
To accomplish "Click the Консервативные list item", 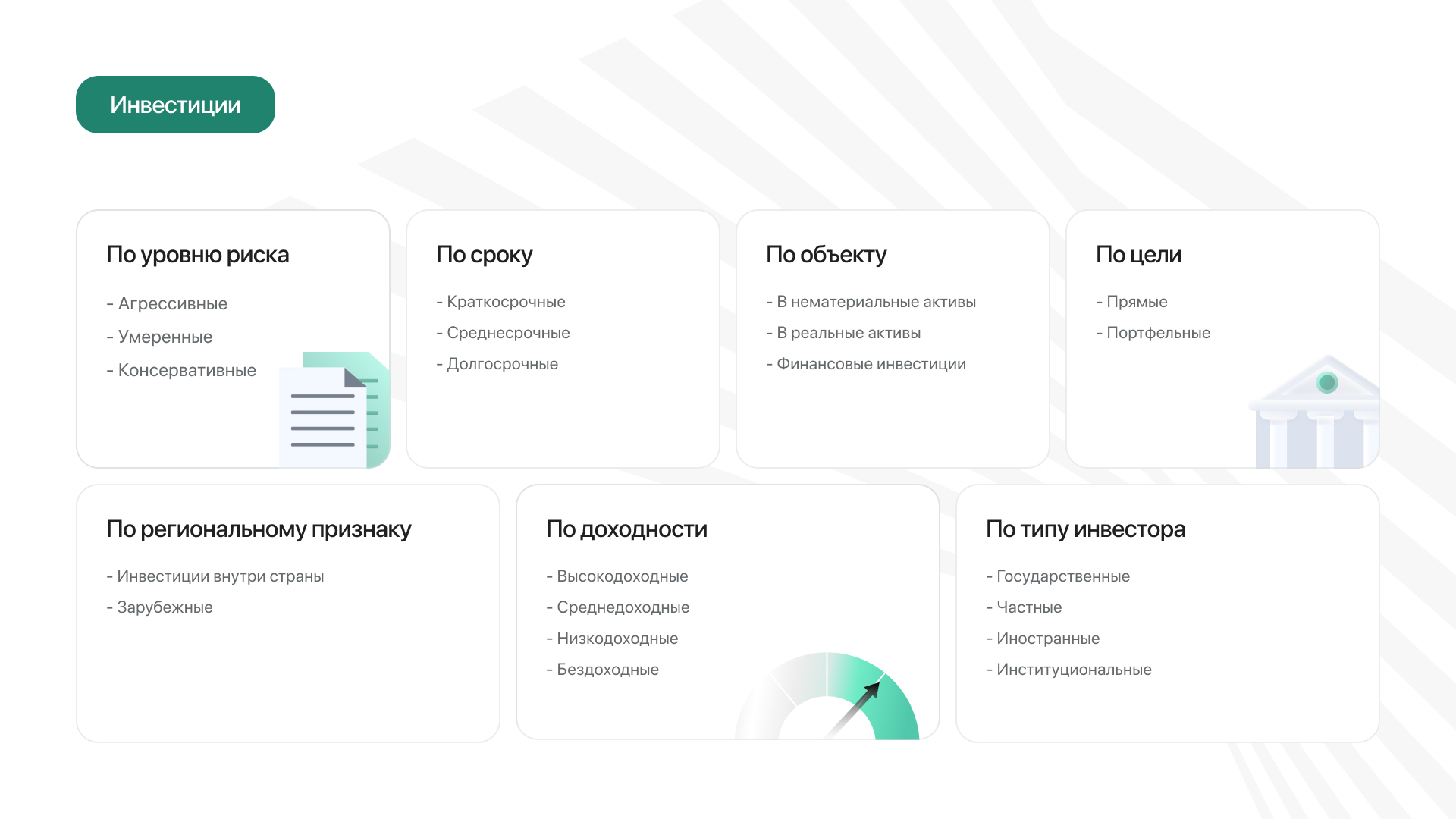I will (x=181, y=370).
